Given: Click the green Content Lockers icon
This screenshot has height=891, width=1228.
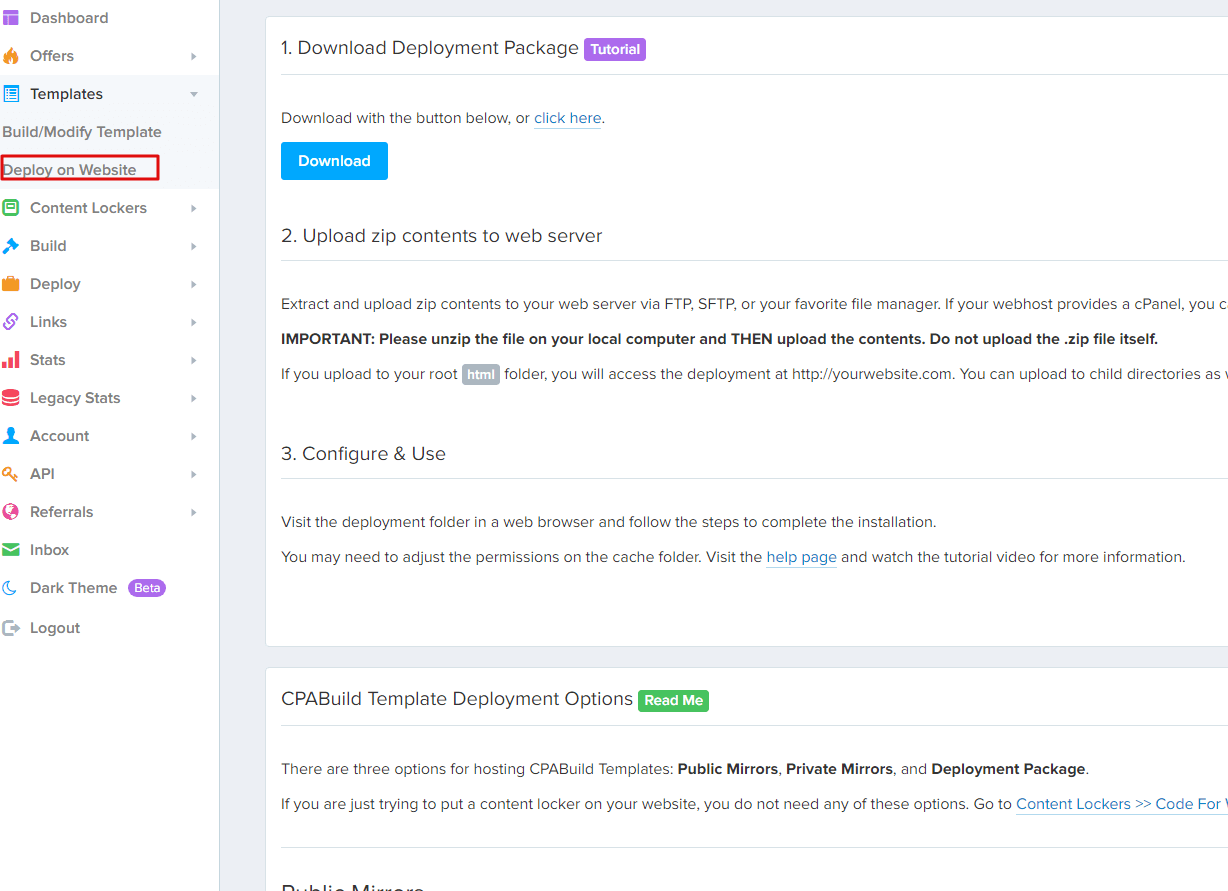Looking at the screenshot, I should tap(11, 208).
